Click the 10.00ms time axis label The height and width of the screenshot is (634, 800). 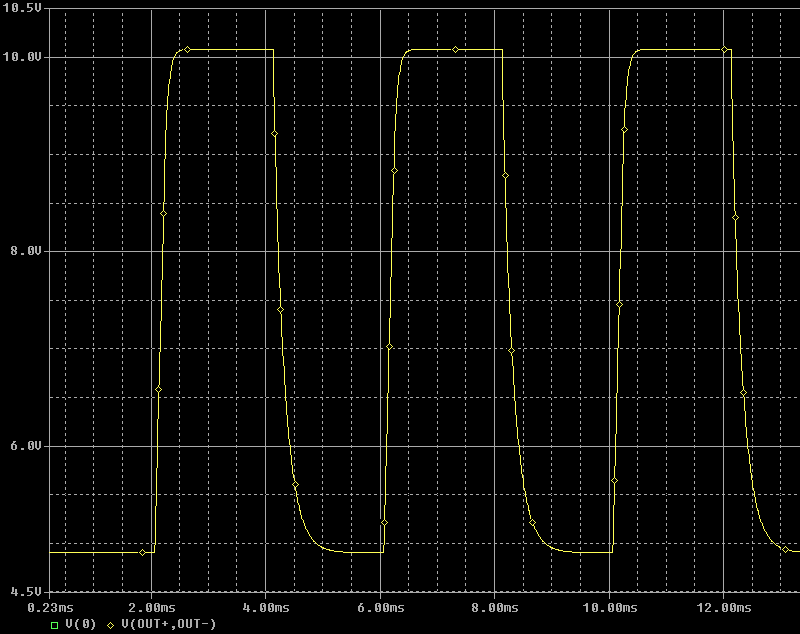click(610, 607)
